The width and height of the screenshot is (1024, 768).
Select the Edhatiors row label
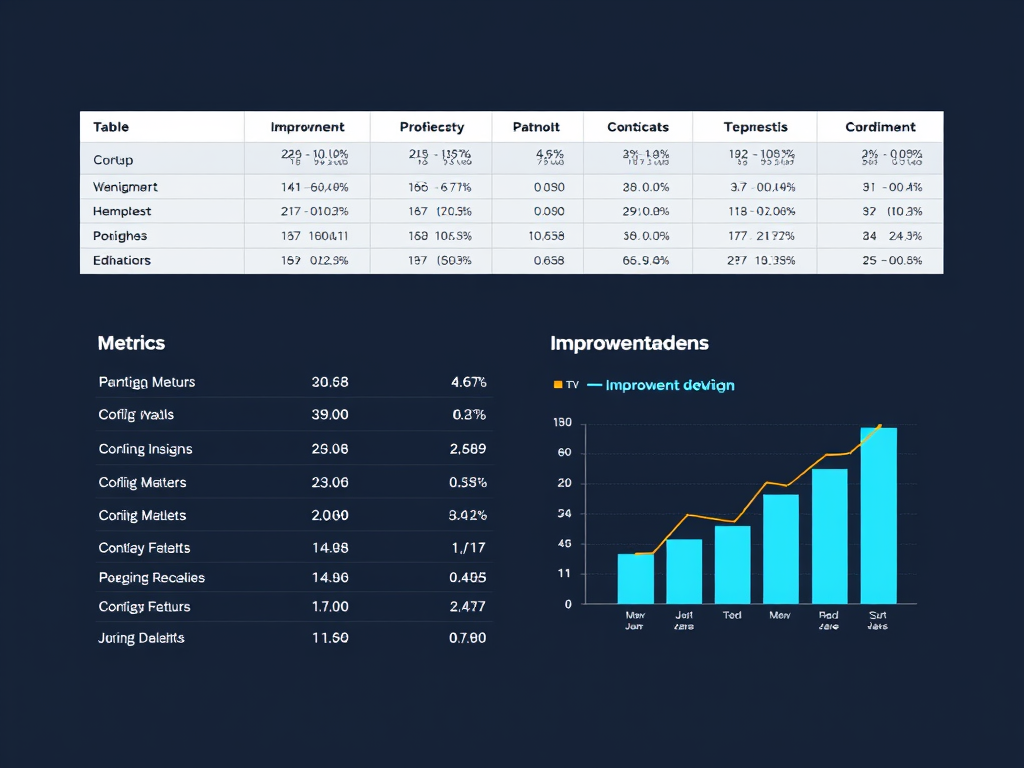(x=122, y=260)
